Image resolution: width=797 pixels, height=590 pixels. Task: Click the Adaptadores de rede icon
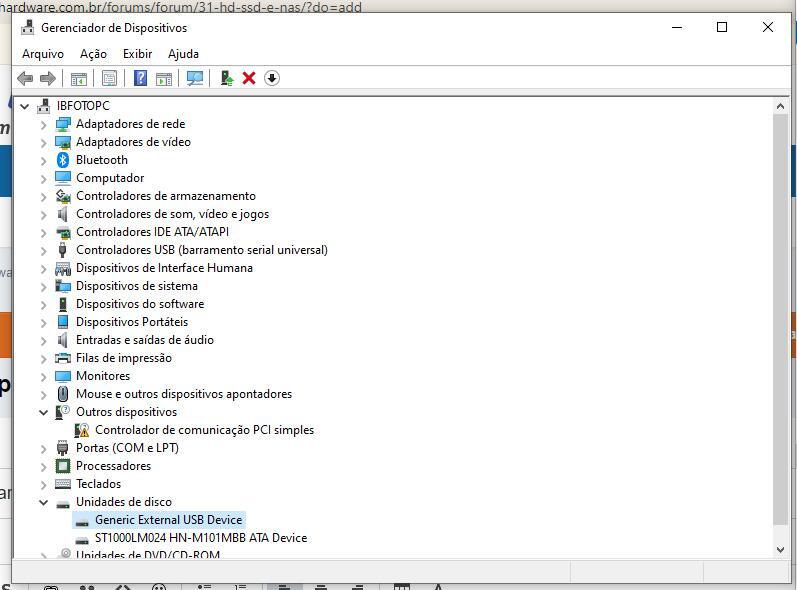(63, 124)
